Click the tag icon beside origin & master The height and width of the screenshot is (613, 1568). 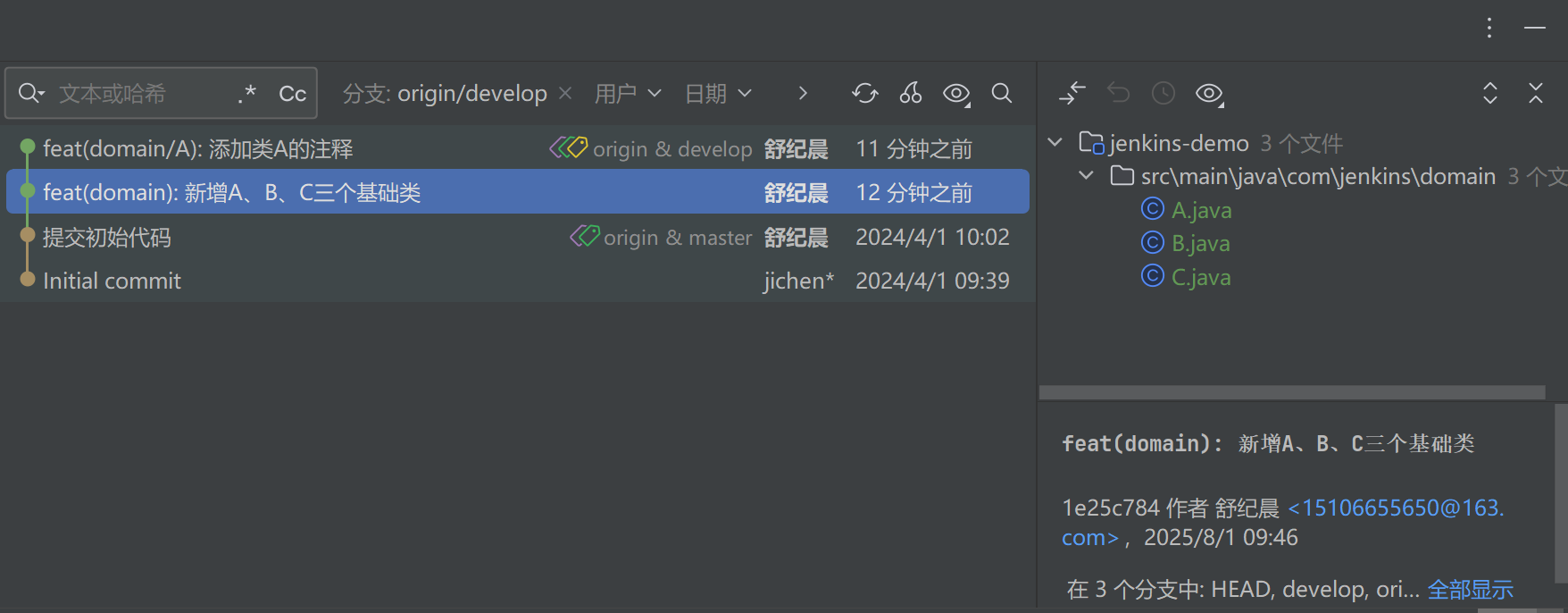585,235
